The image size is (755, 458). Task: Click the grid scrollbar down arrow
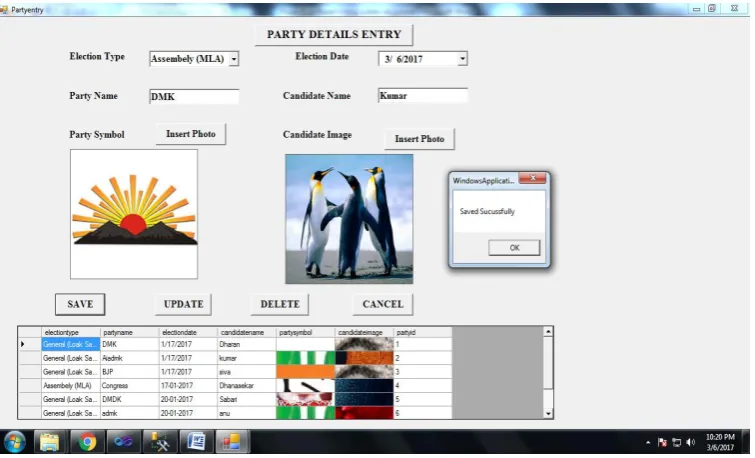pyautogui.click(x=548, y=414)
